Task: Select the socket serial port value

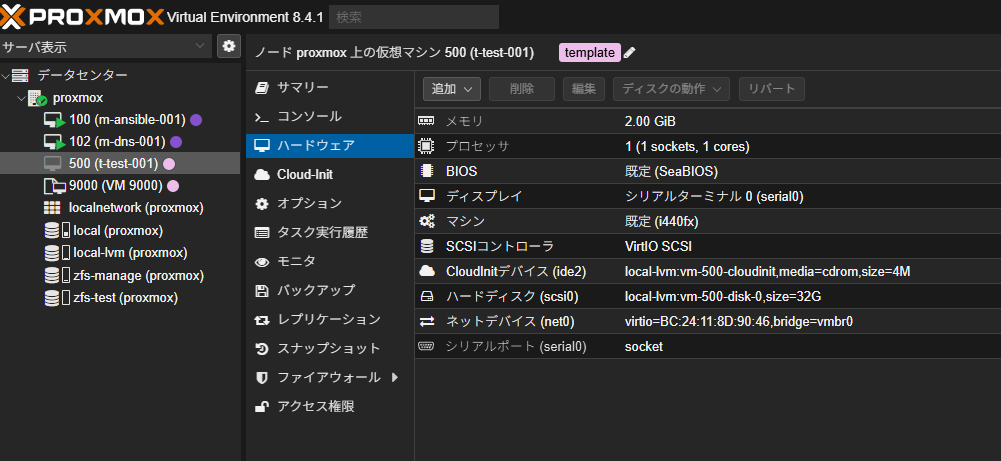Action: click(x=644, y=347)
